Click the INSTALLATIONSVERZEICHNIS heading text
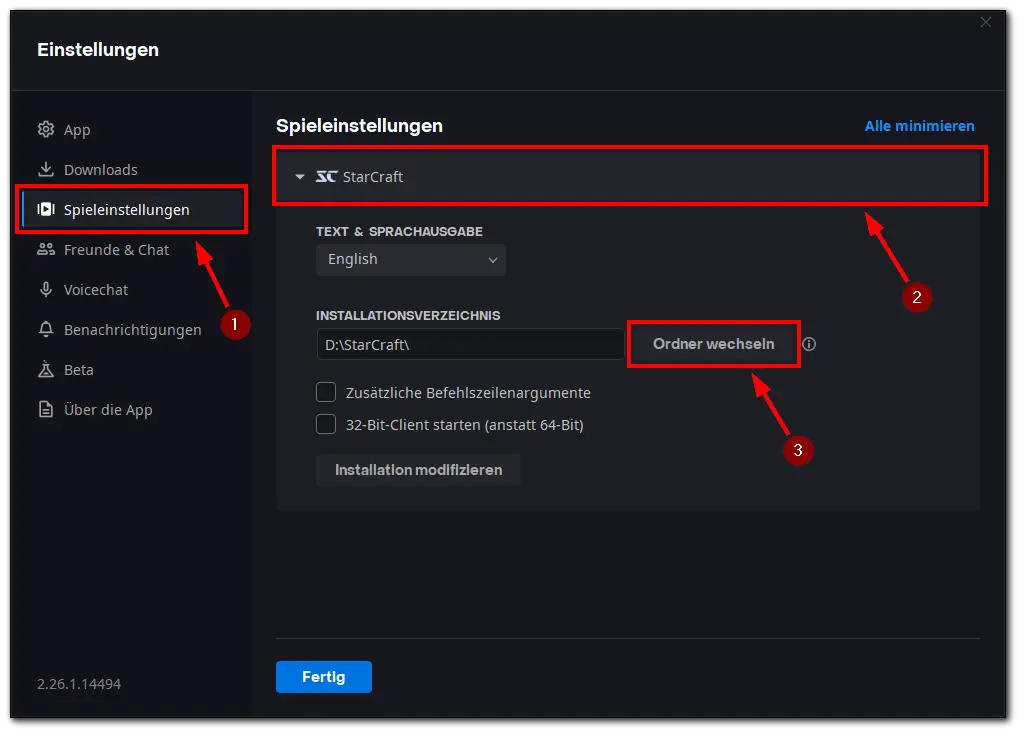This screenshot has width=1024, height=736. (408, 315)
